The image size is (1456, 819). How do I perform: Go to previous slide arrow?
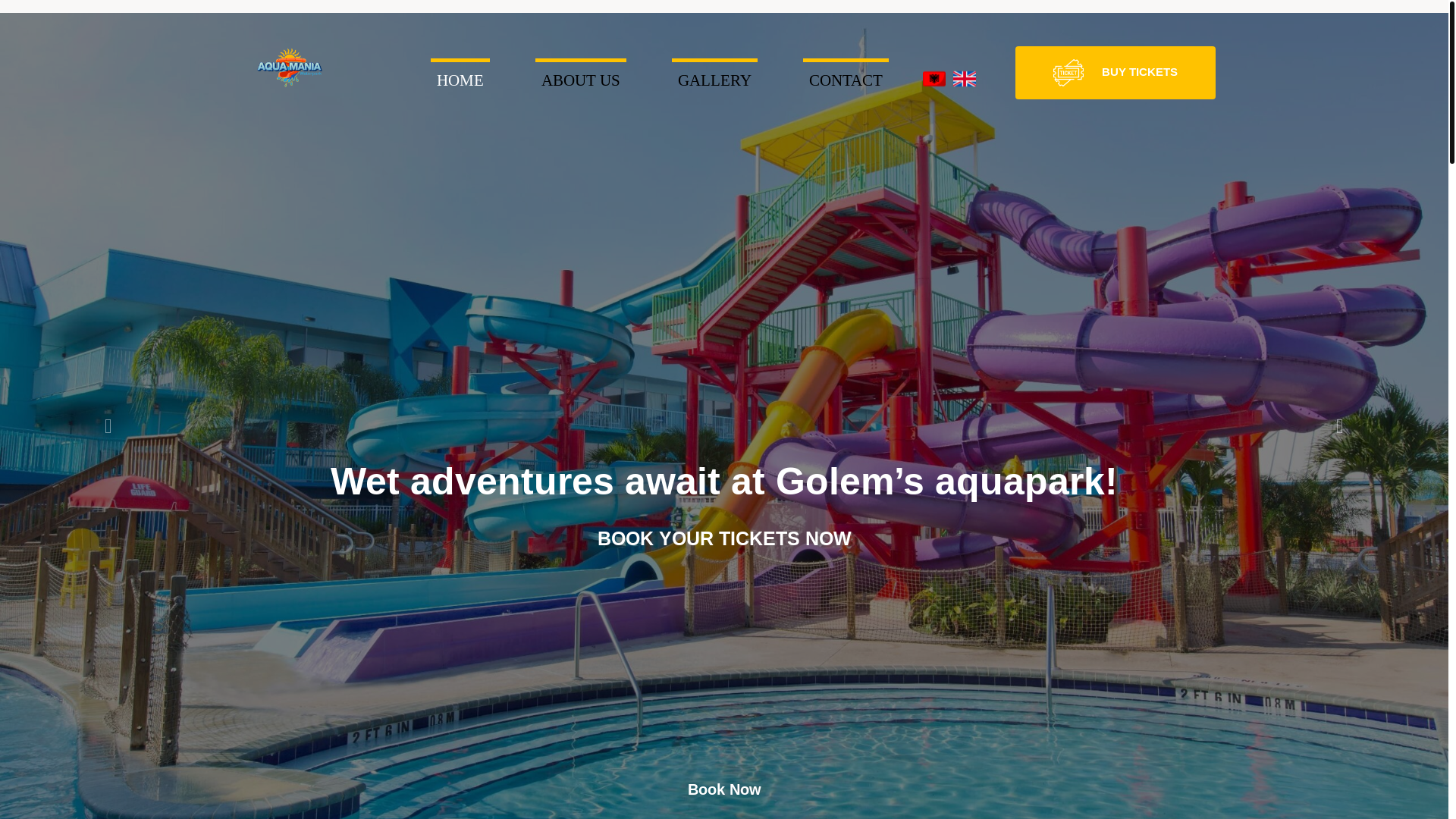click(x=108, y=426)
